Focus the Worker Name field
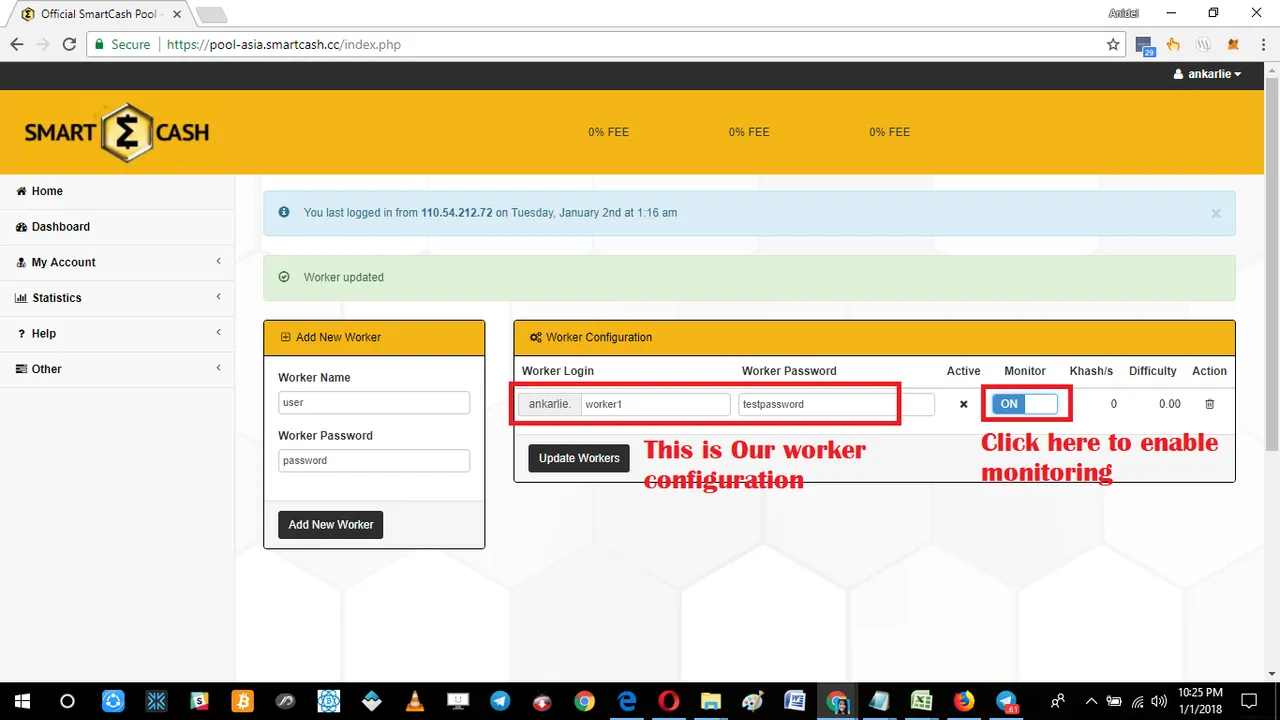The height and width of the screenshot is (720, 1280). point(374,402)
